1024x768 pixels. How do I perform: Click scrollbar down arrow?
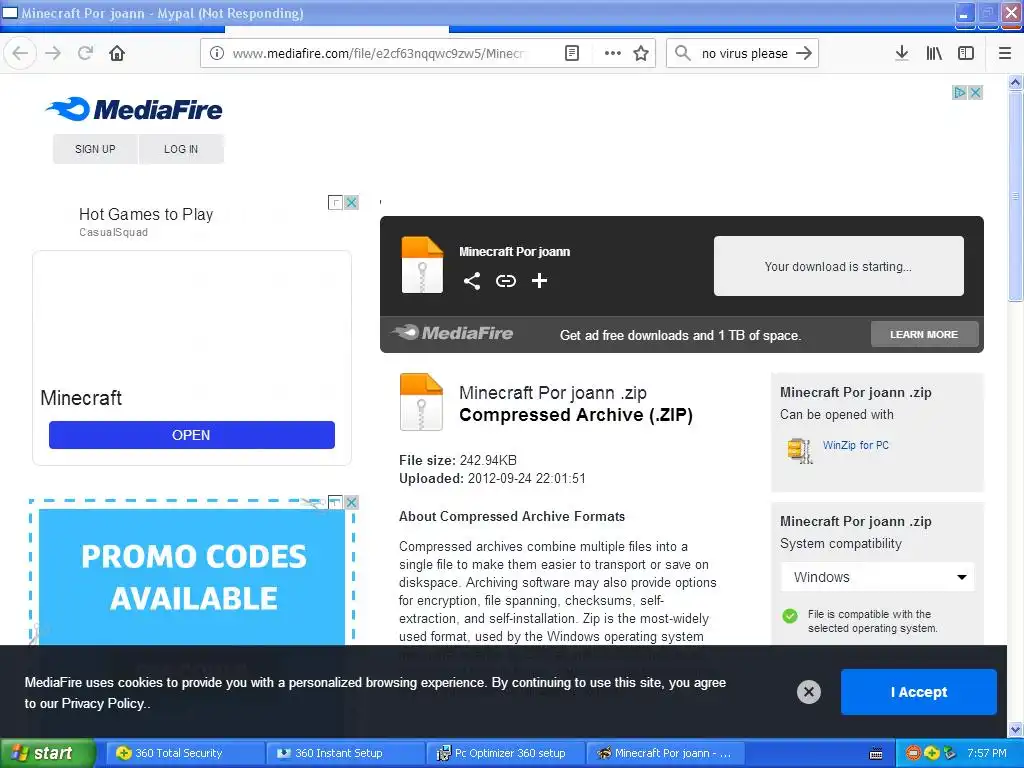(1015, 729)
